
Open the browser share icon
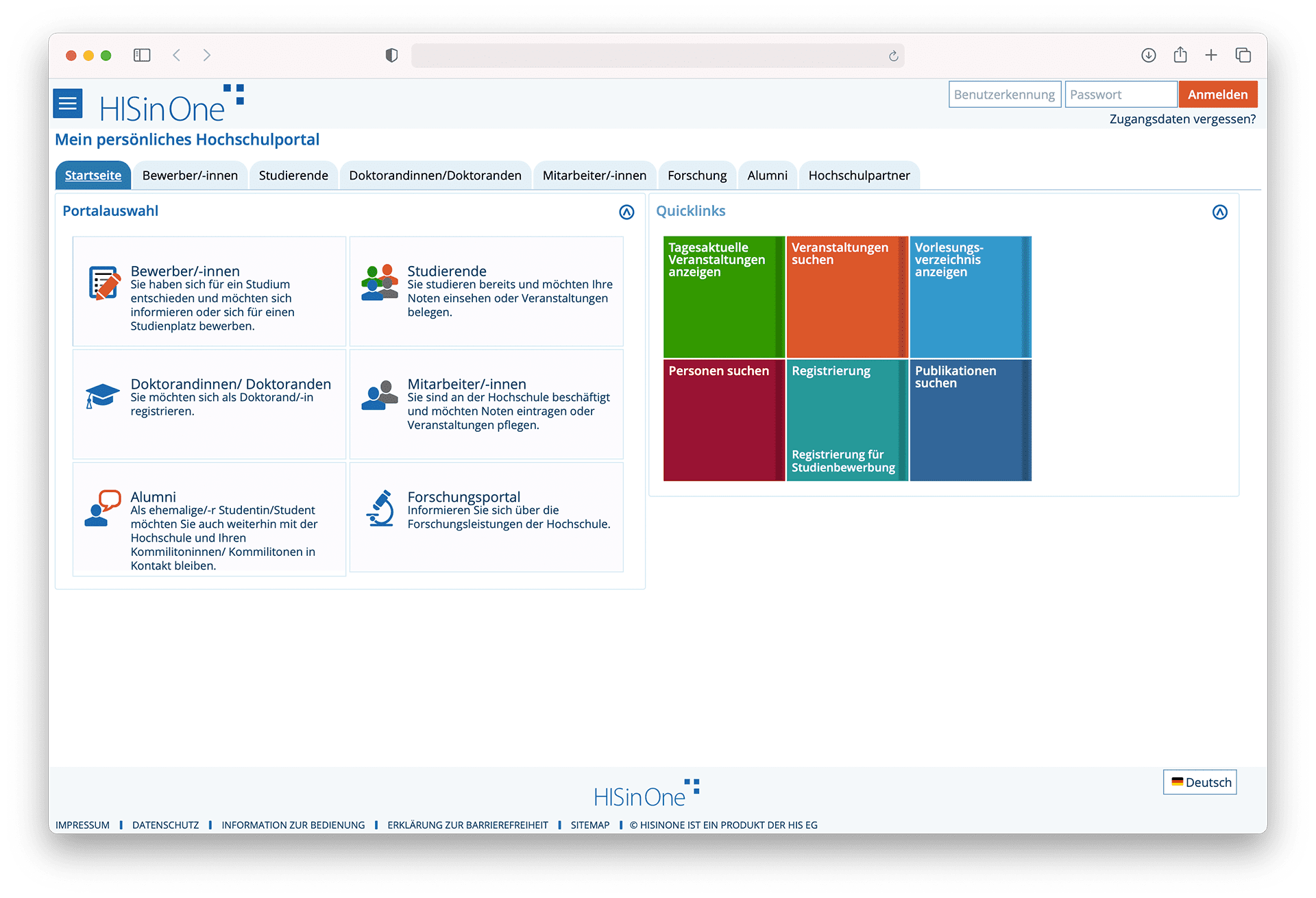[1180, 55]
